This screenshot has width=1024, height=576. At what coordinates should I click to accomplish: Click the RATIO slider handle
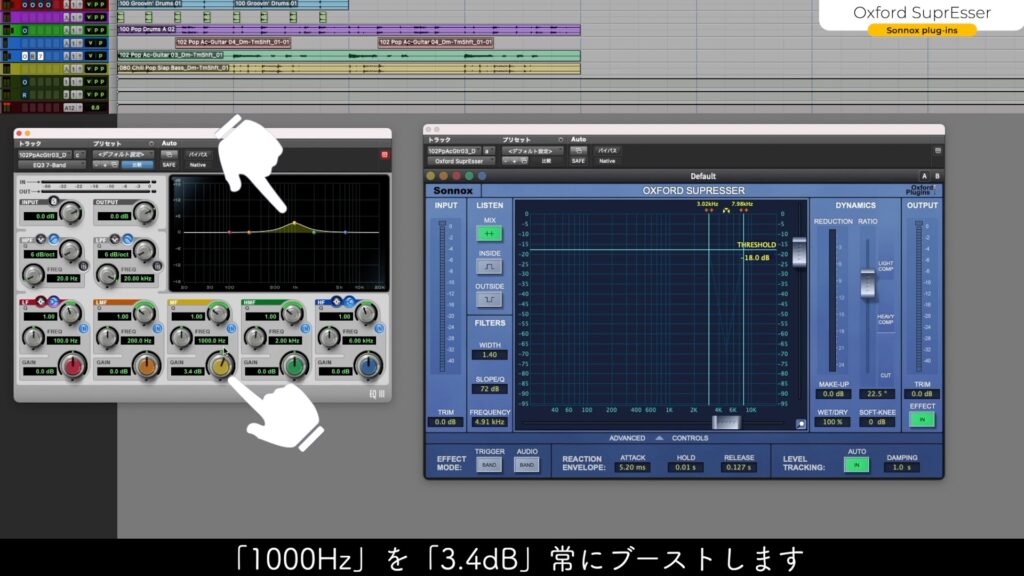click(867, 283)
